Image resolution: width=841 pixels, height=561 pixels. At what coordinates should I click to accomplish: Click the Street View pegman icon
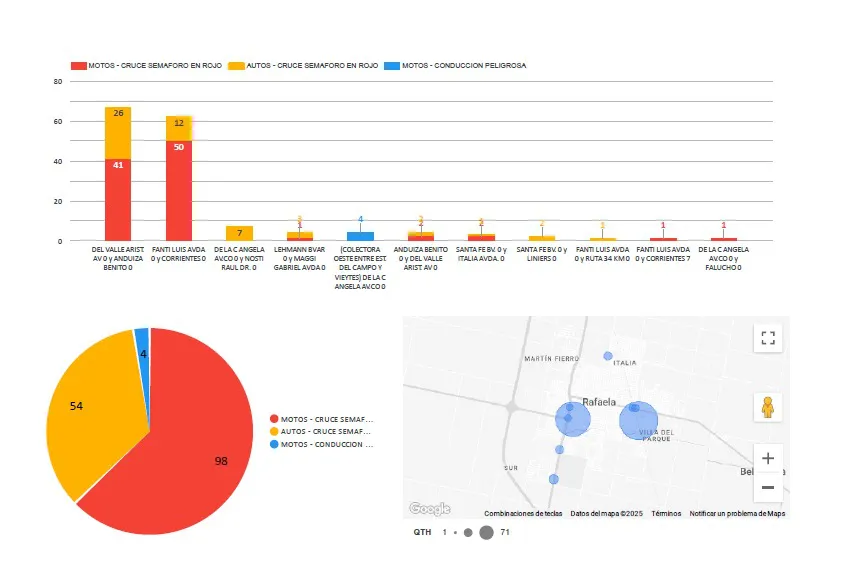click(768, 407)
